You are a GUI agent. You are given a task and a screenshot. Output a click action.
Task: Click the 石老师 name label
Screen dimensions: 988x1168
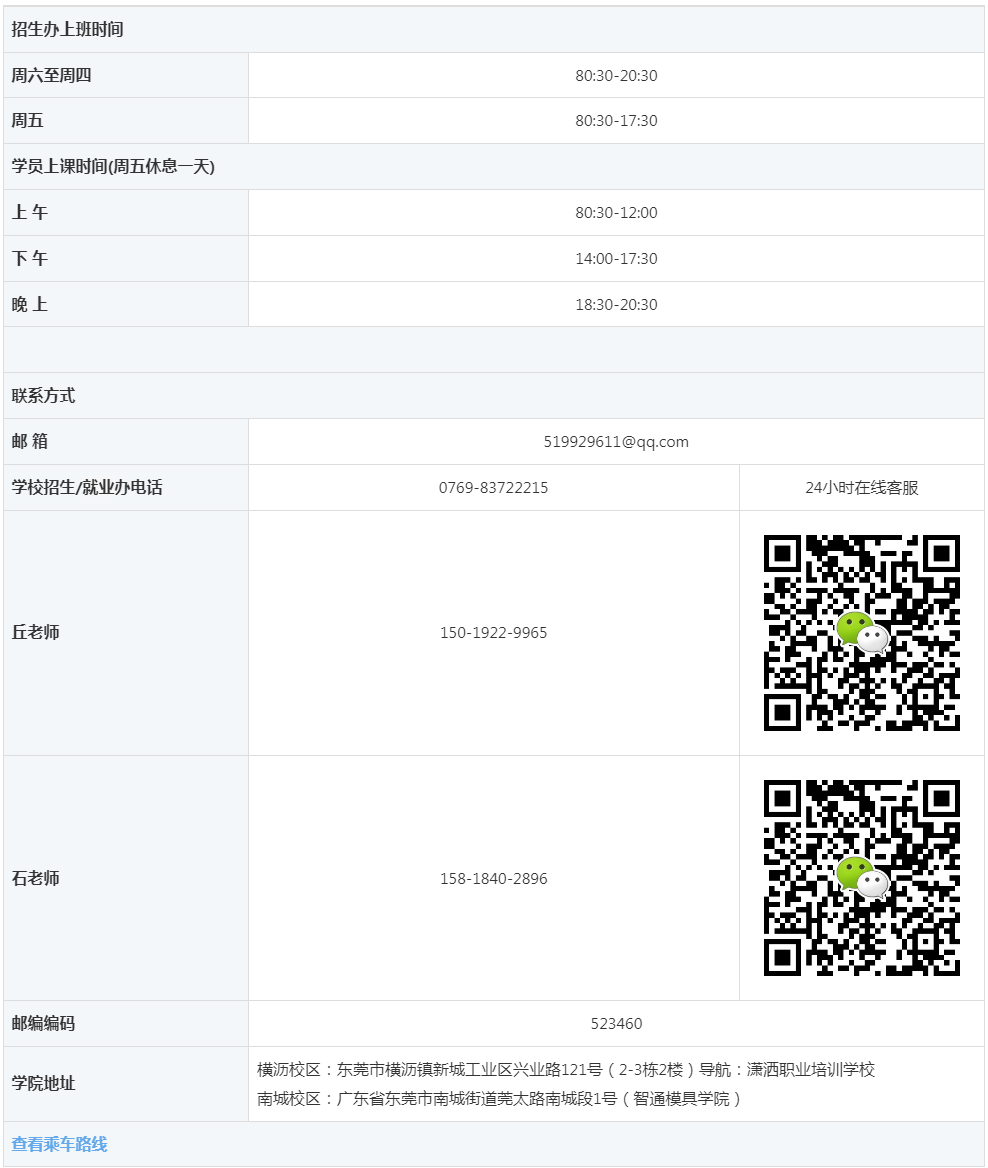(36, 878)
